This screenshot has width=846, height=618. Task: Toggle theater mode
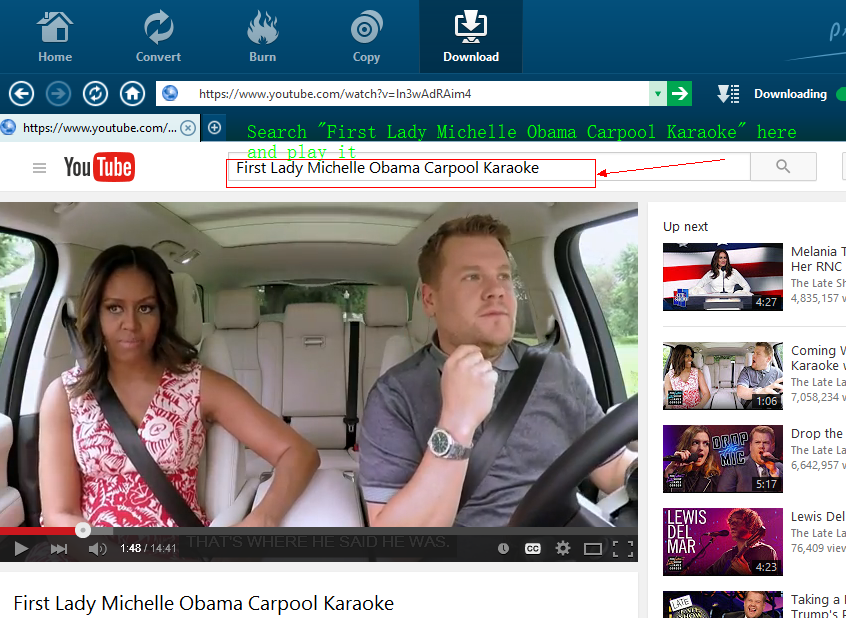coord(593,549)
